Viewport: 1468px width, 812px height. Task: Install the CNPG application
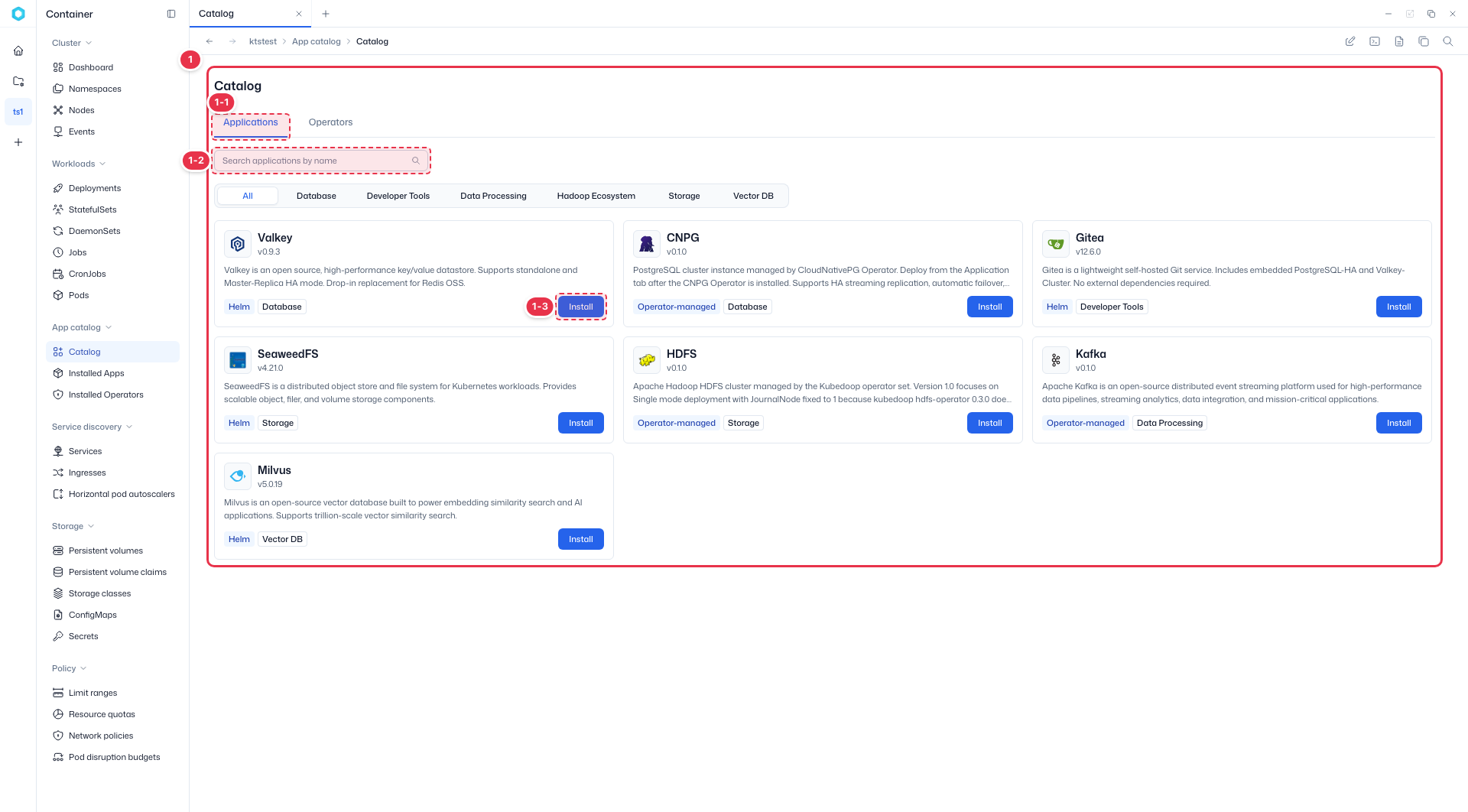click(990, 307)
